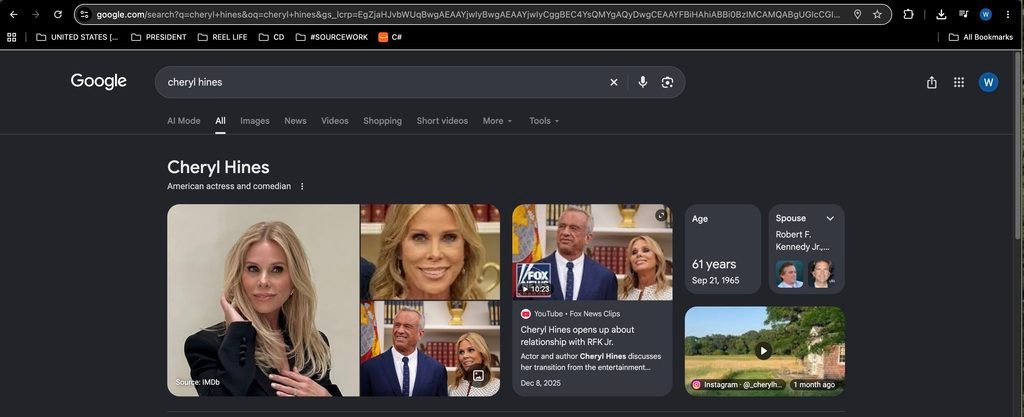Switch to Short videos tab
The image size is (1024, 417).
pyautogui.click(x=442, y=121)
